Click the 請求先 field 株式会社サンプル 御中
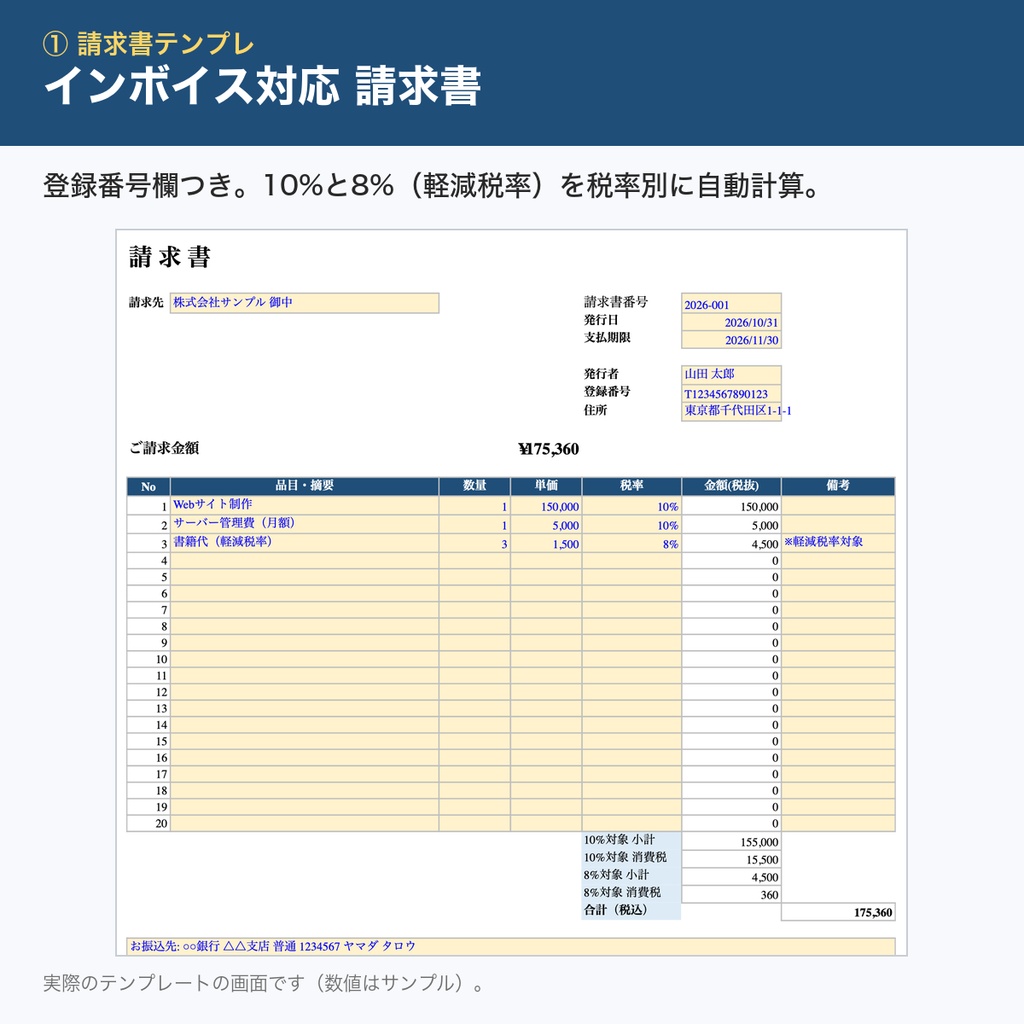The image size is (1024, 1024). coord(304,303)
